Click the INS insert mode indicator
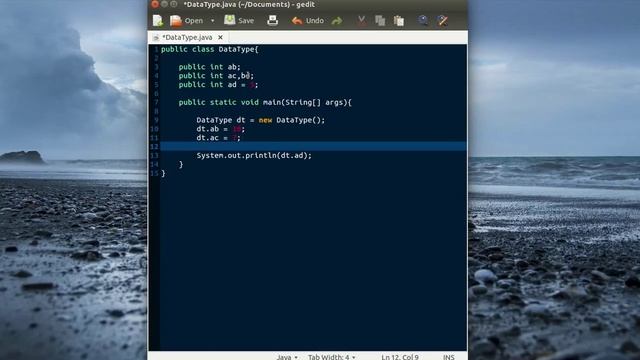 click(449, 357)
